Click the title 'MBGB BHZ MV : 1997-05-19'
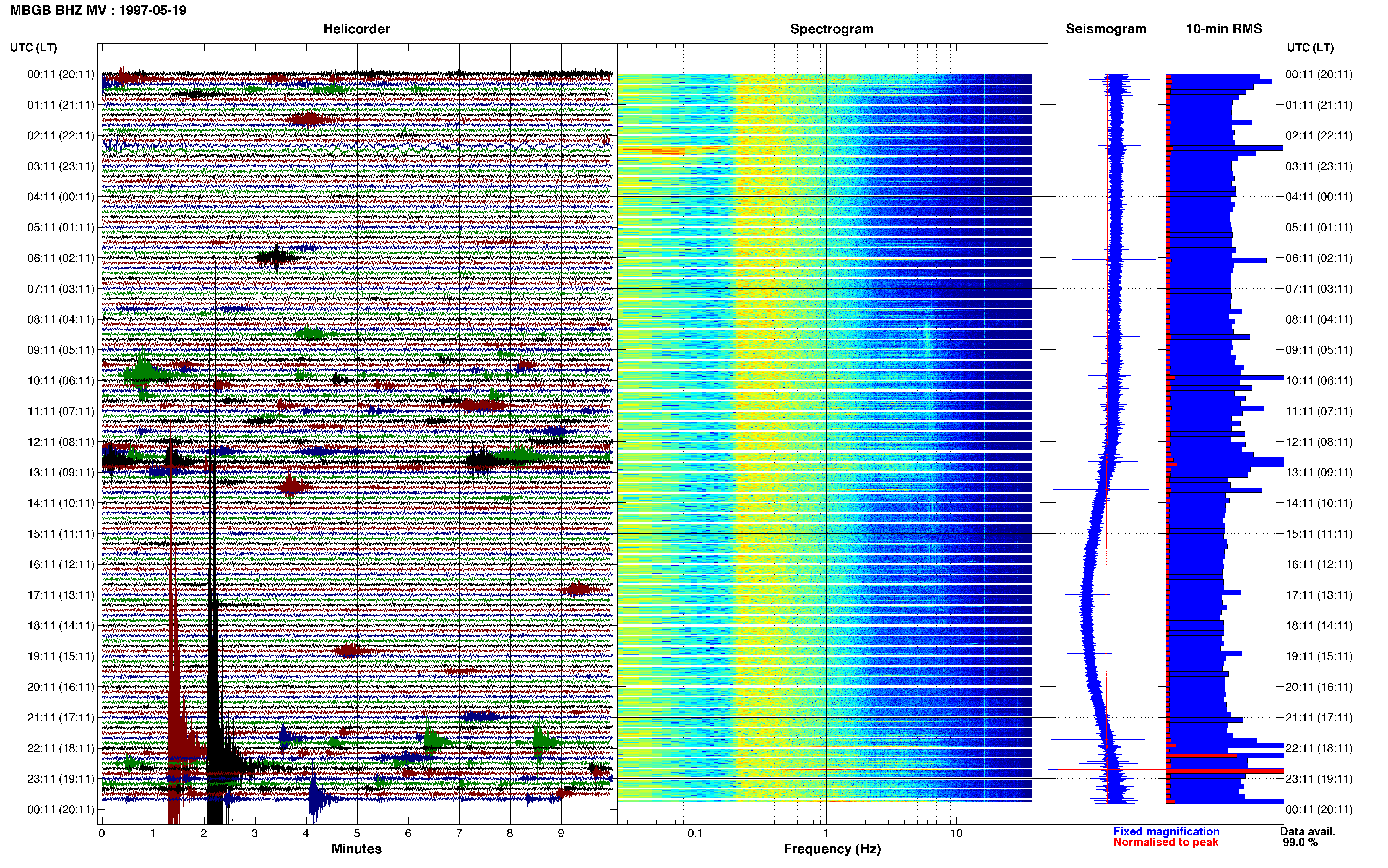Image resolution: width=1388 pixels, height=868 pixels. 98,10
